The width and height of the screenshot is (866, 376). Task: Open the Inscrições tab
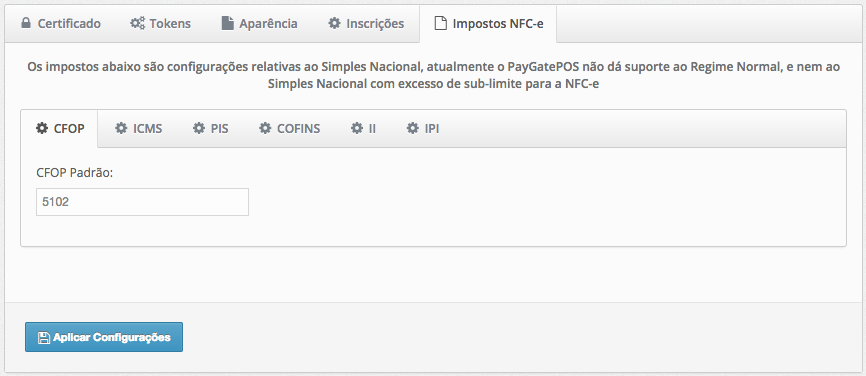pos(366,24)
